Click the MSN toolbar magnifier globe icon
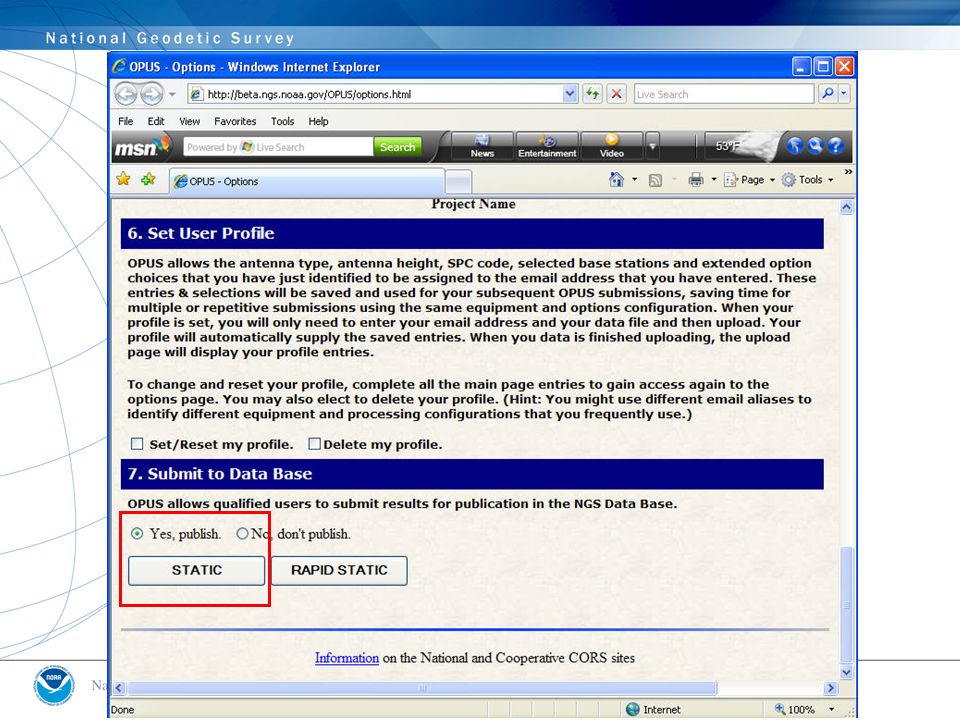 point(815,146)
